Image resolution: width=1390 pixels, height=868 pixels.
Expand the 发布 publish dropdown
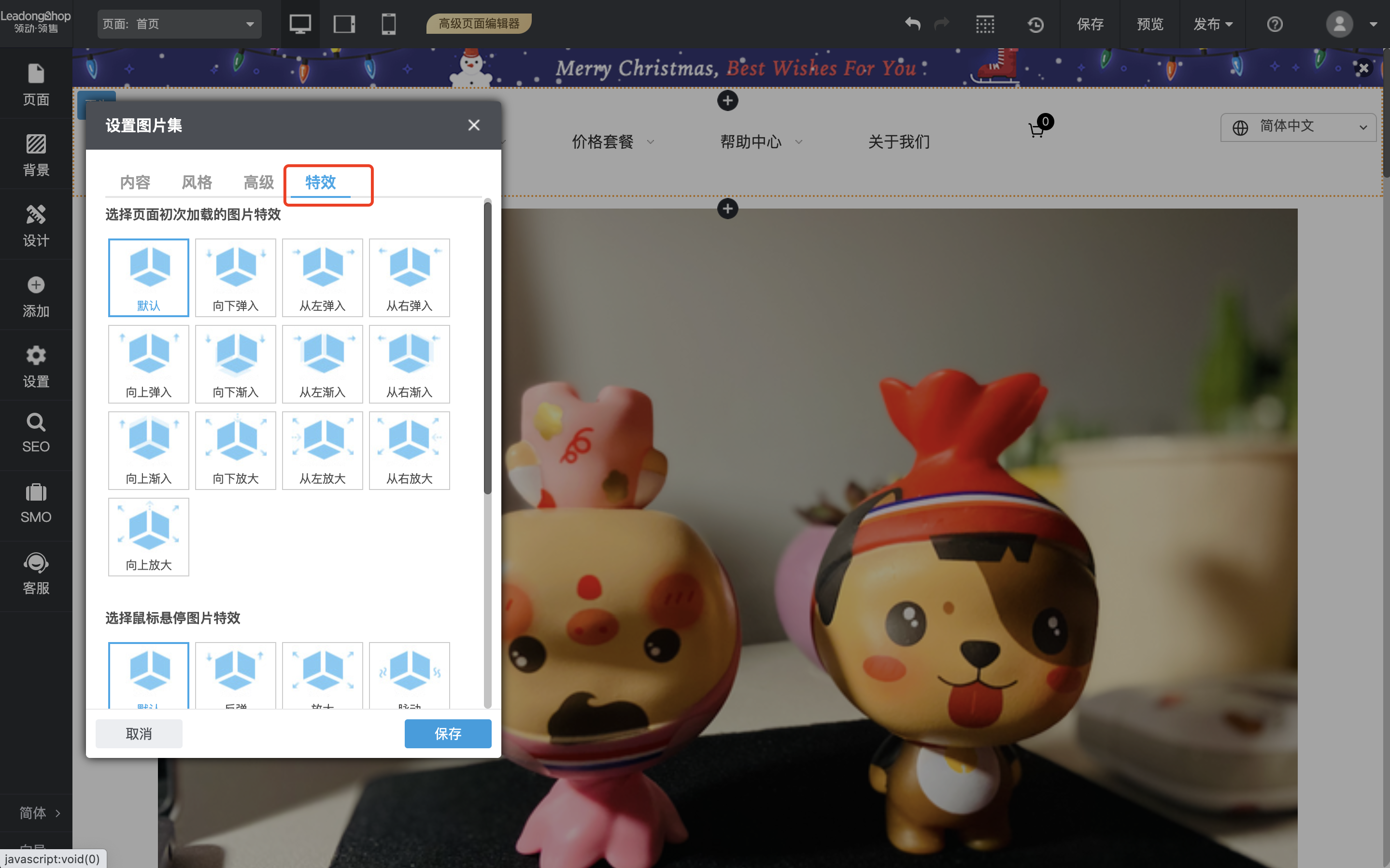(x=1212, y=24)
